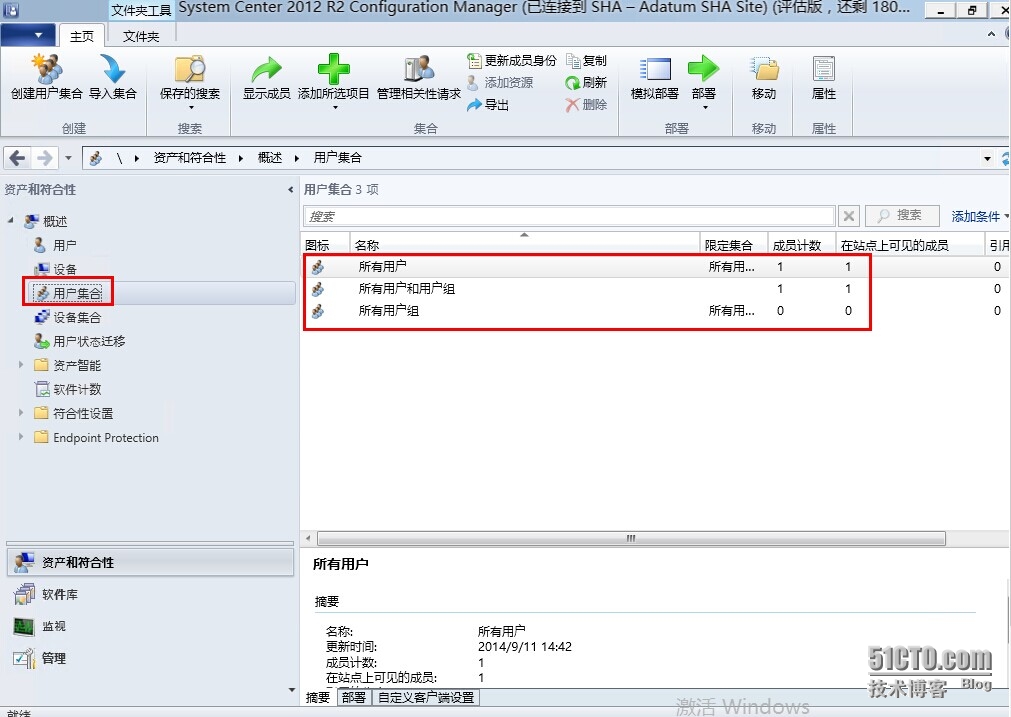Screen dimensions: 1011x717
Task: Click Manage Affinity Requests (管理相关性请求) icon
Action: 419,70
